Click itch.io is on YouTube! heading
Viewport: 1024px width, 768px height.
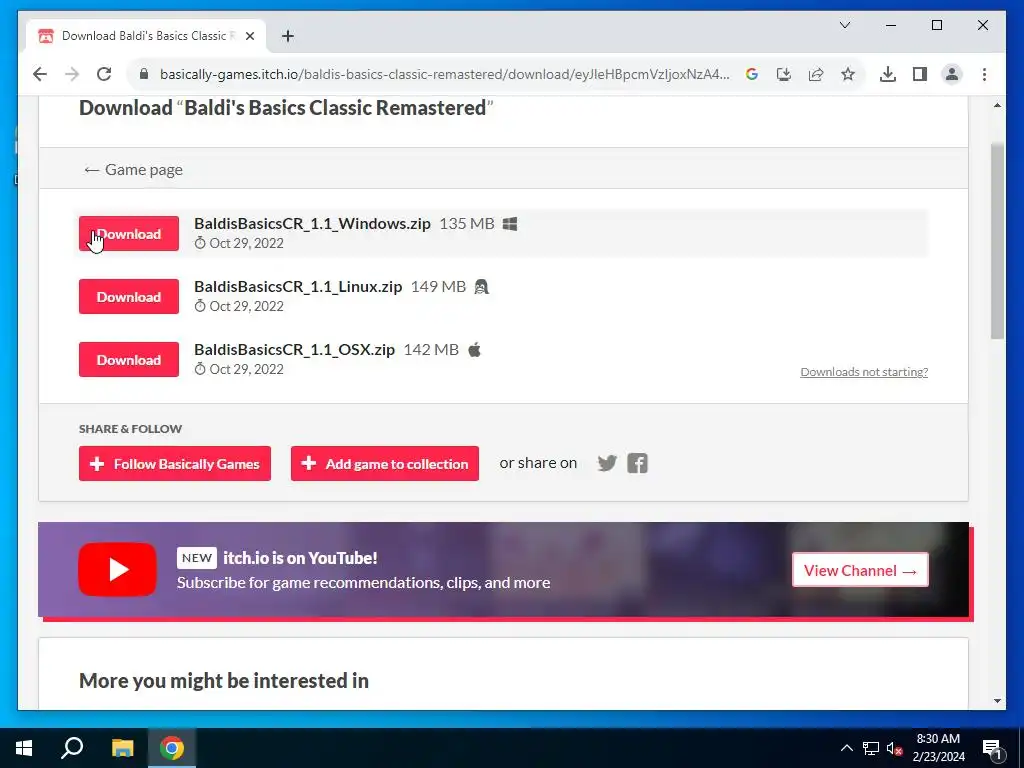click(x=300, y=558)
